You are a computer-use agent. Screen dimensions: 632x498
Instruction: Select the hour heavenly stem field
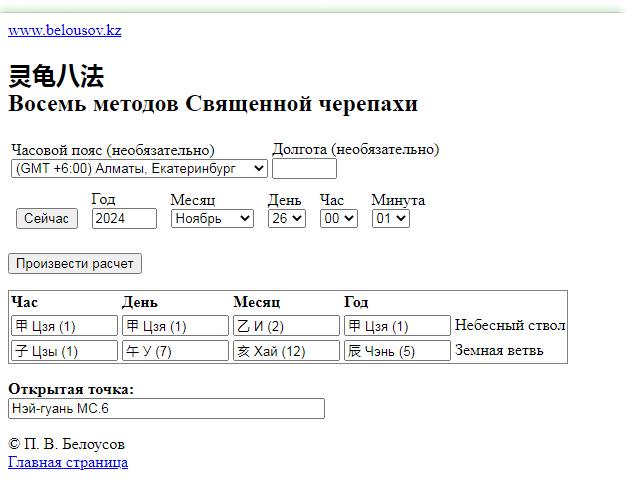point(64,326)
